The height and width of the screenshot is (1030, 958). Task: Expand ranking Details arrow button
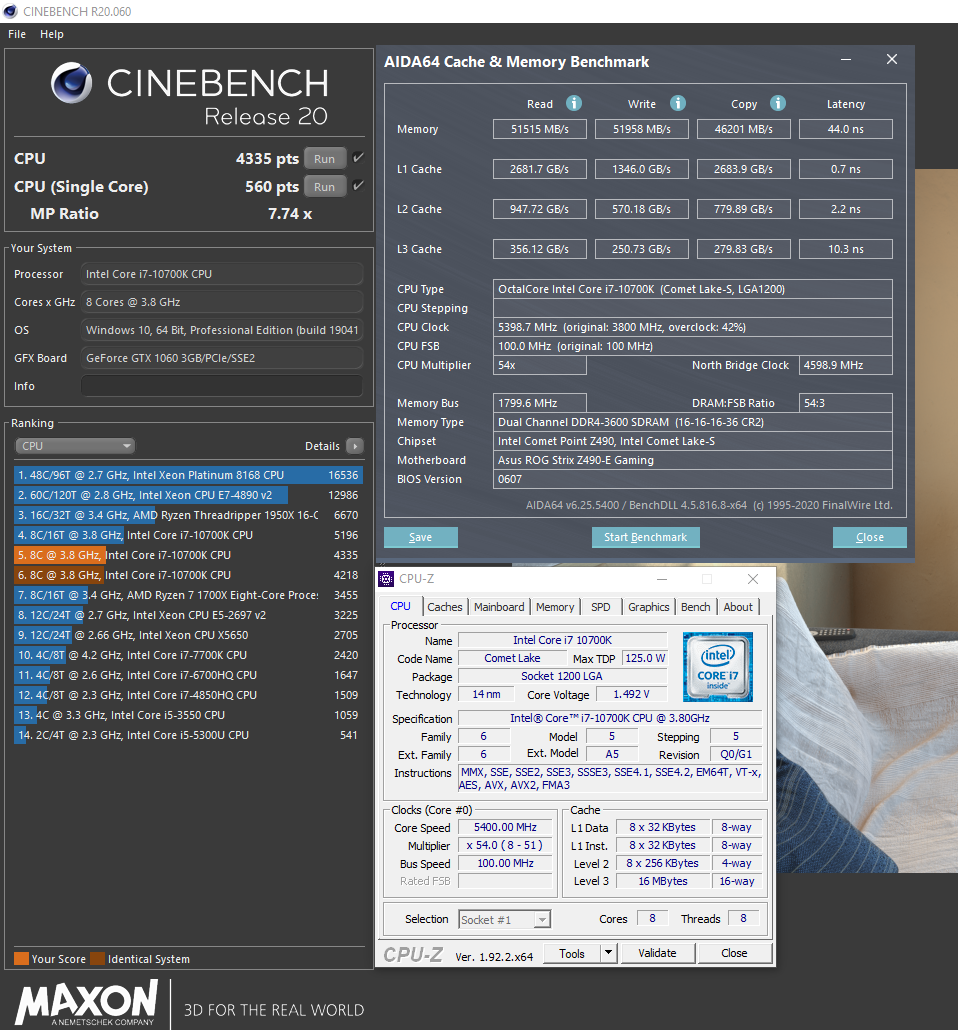[x=355, y=446]
